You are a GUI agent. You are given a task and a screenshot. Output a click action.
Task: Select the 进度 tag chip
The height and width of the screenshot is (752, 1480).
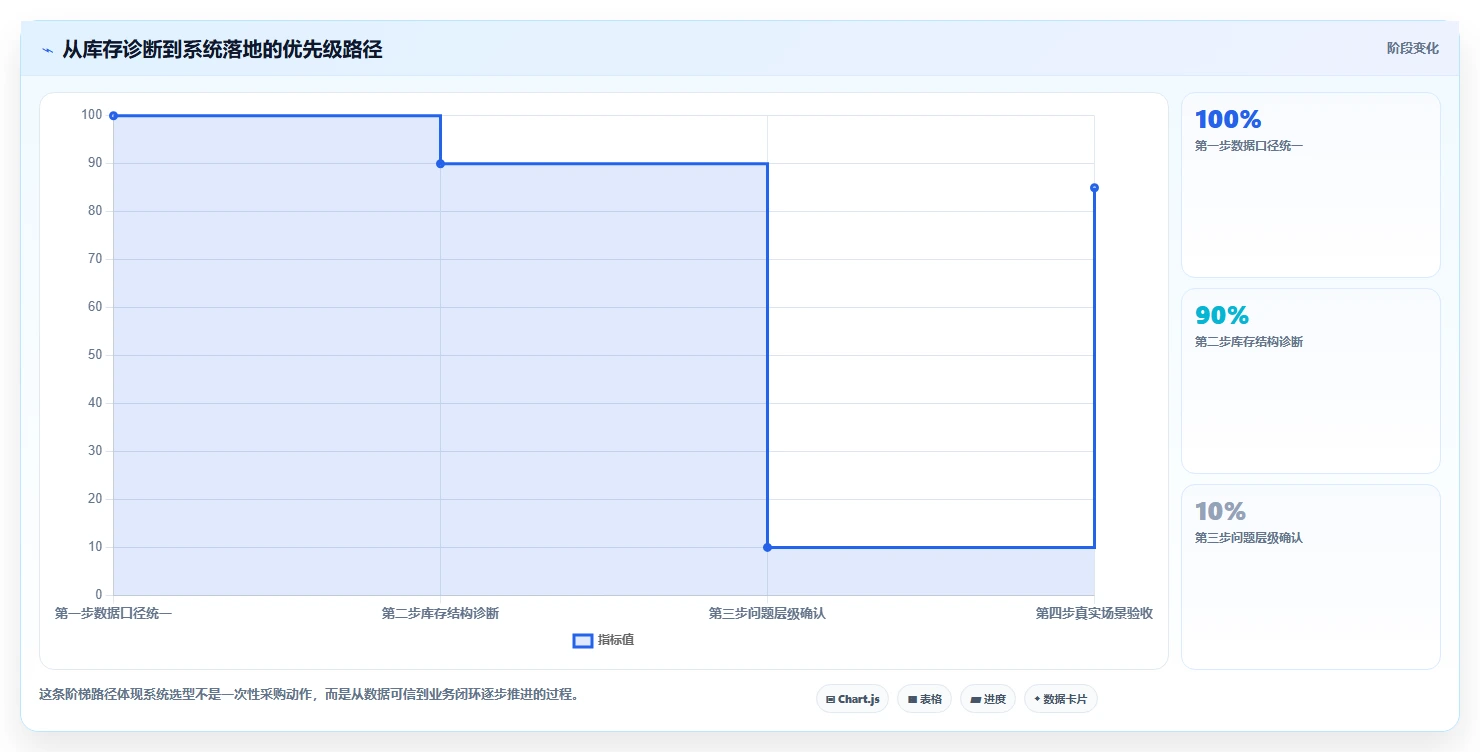tap(988, 699)
